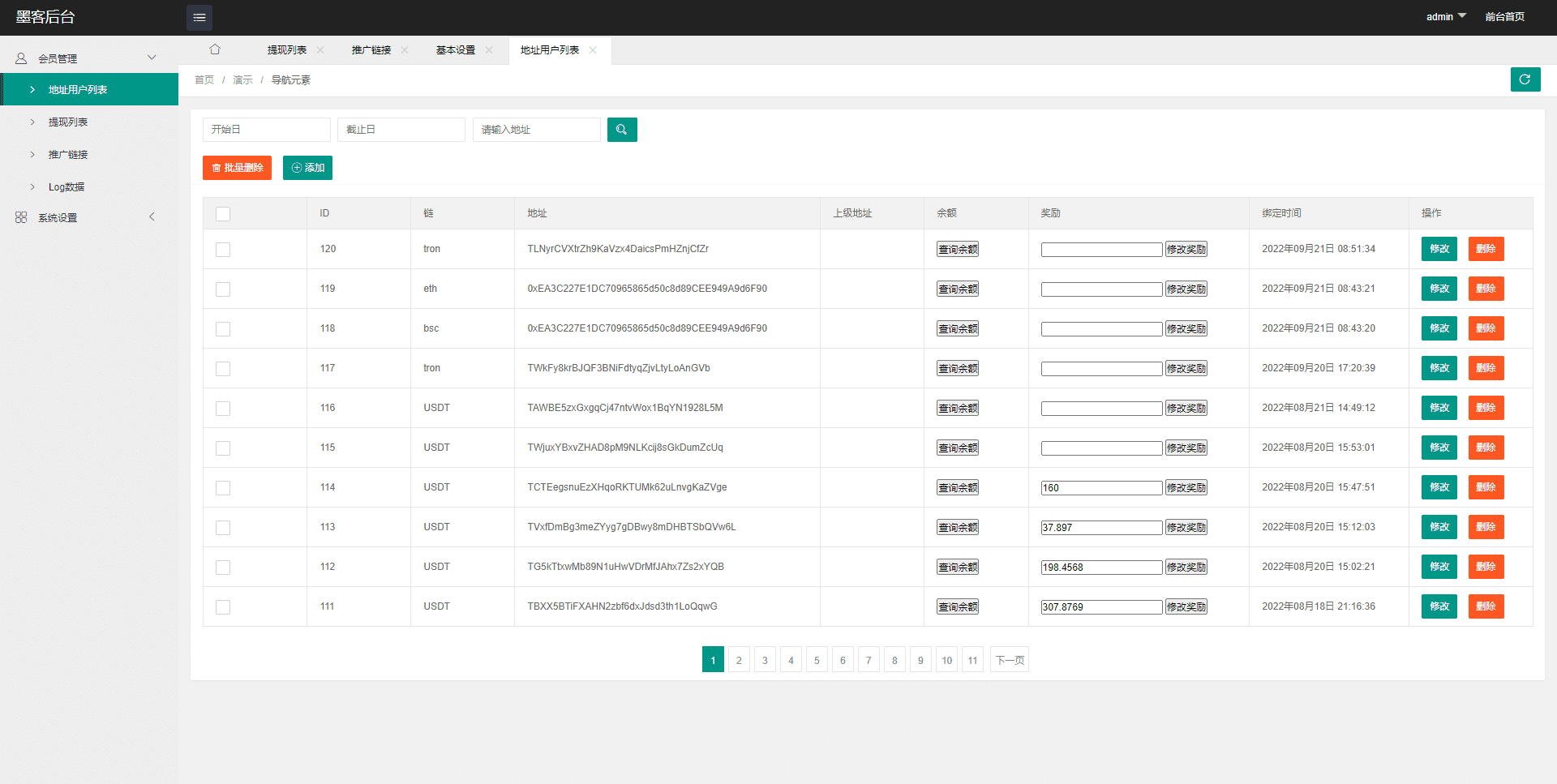Click the hamburger menu toggle icon
1557x784 pixels.
[x=199, y=18]
